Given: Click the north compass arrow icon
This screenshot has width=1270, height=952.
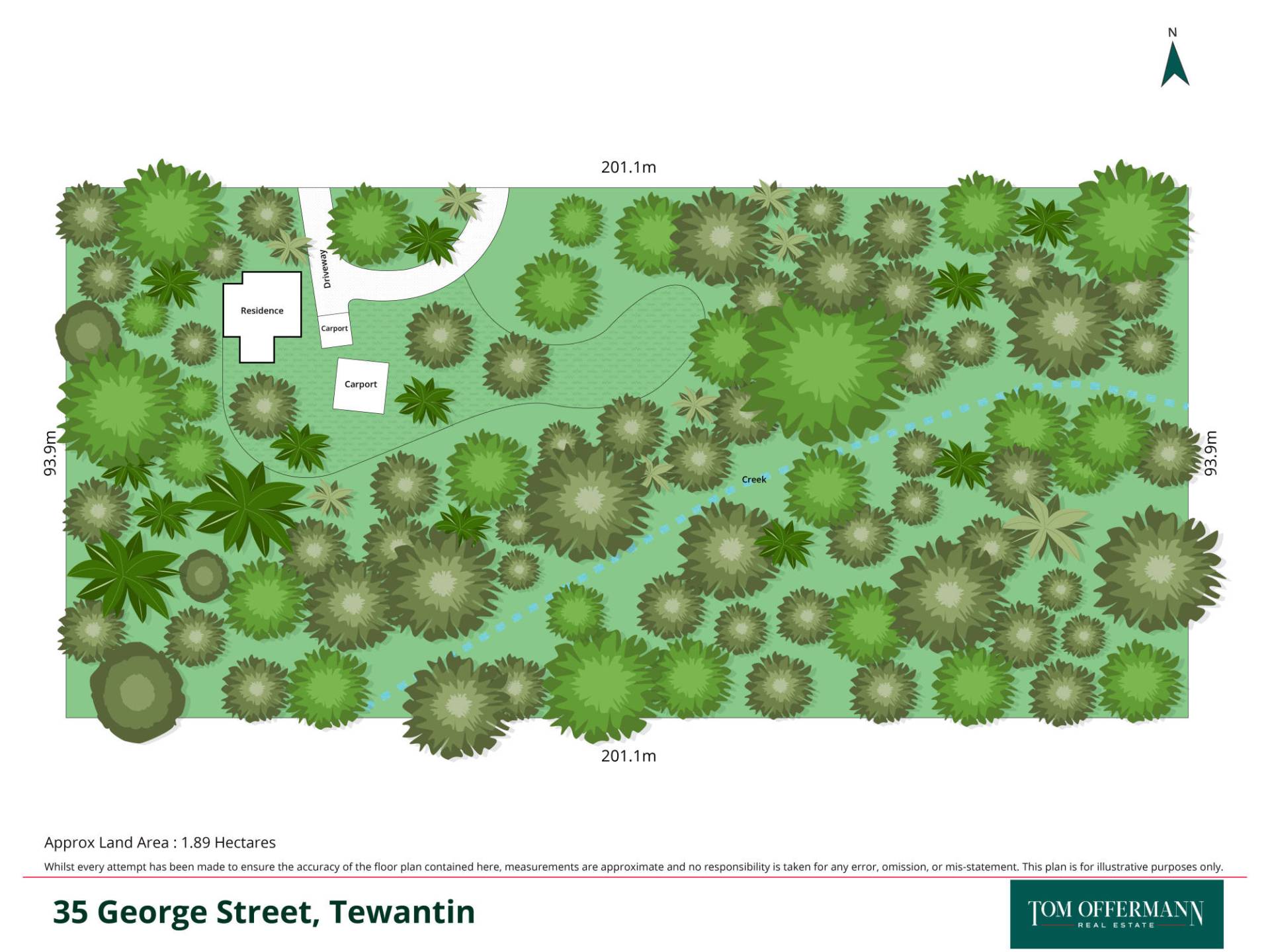Looking at the screenshot, I should pos(1175,64).
